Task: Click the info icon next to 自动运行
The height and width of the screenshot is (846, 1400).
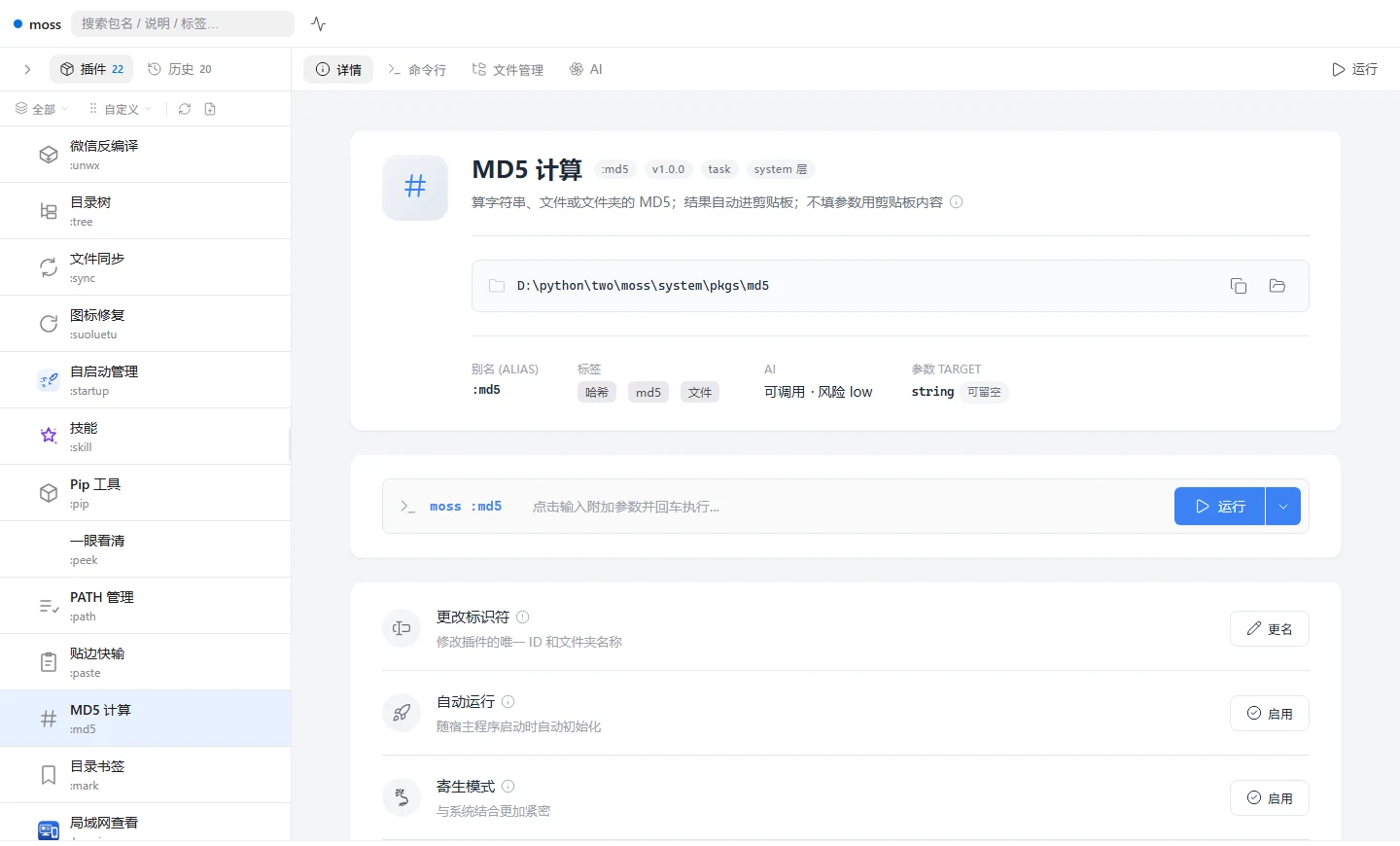Action: pyautogui.click(x=508, y=702)
